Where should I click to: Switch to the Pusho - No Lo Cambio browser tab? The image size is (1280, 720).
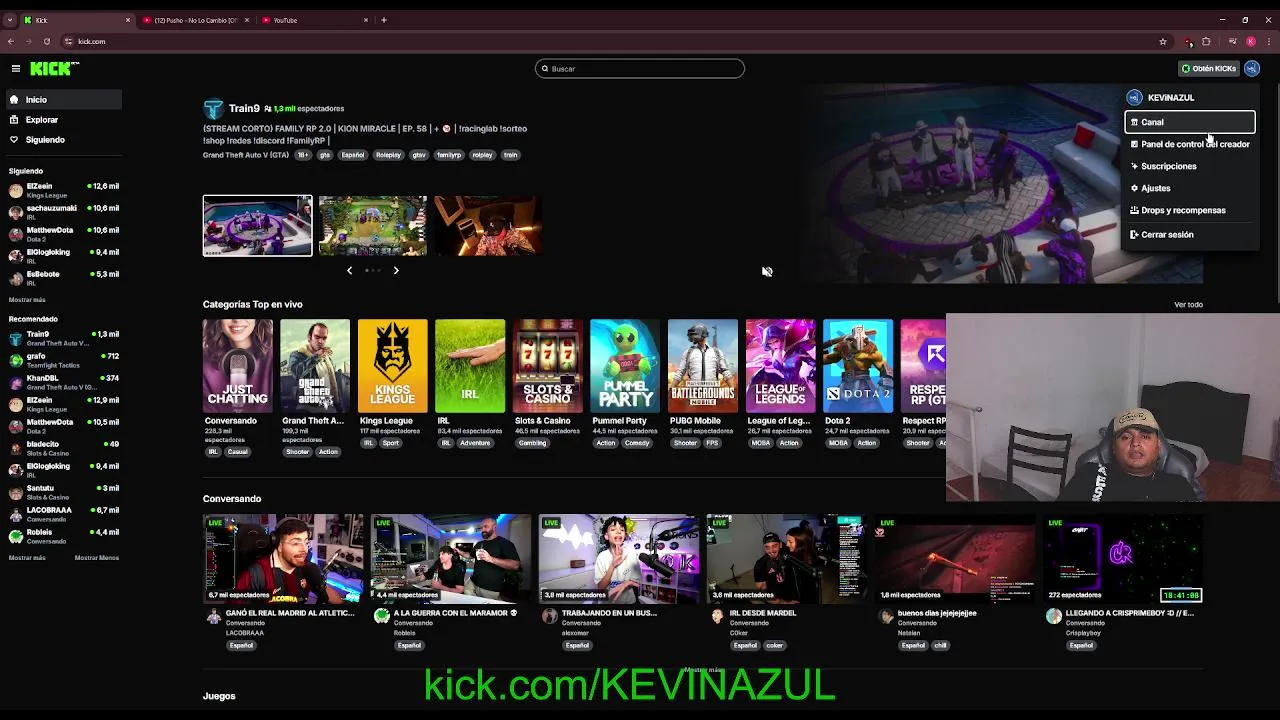[195, 20]
